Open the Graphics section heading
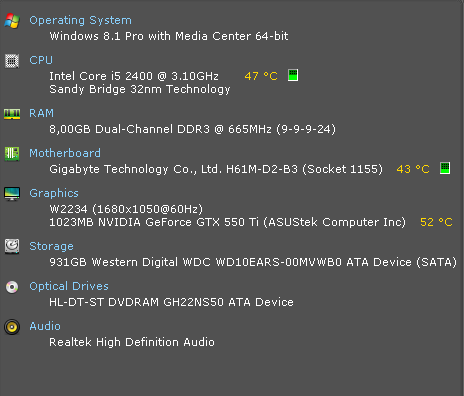The width and height of the screenshot is (464, 396). (54, 193)
